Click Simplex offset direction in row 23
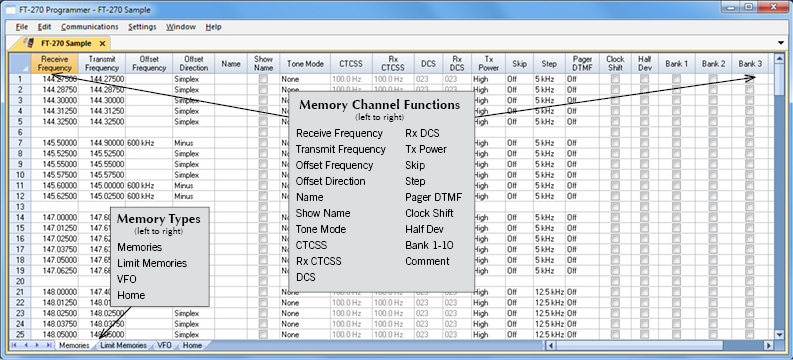793x360 pixels. coord(194,313)
